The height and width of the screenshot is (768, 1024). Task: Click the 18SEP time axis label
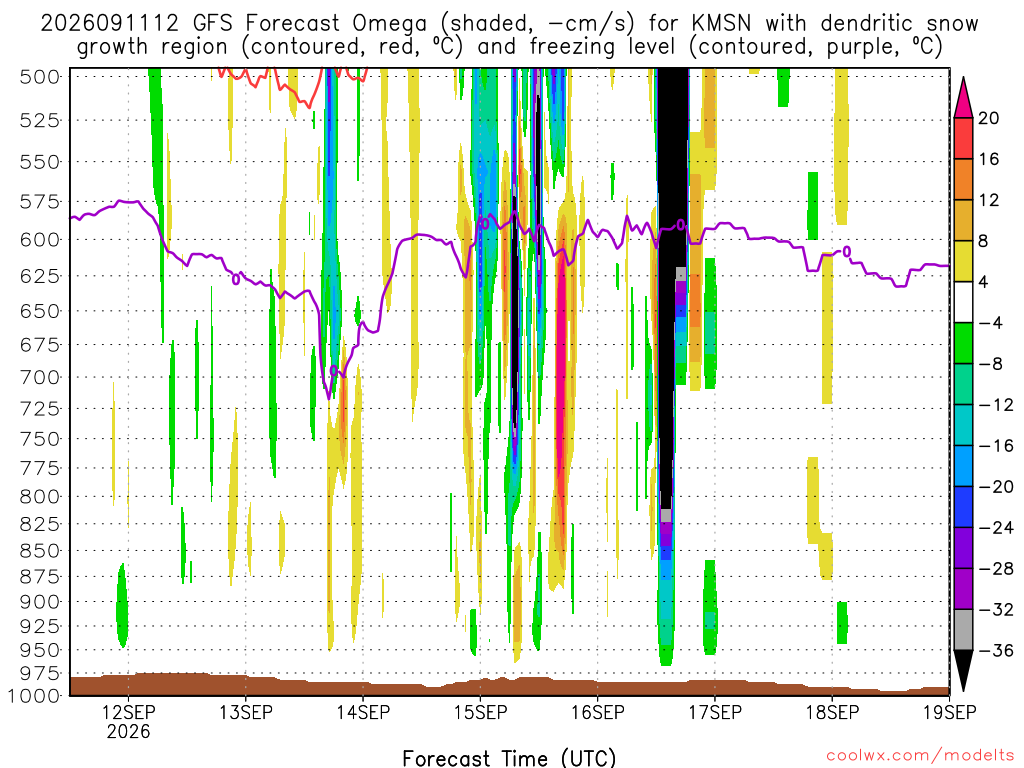click(x=833, y=712)
